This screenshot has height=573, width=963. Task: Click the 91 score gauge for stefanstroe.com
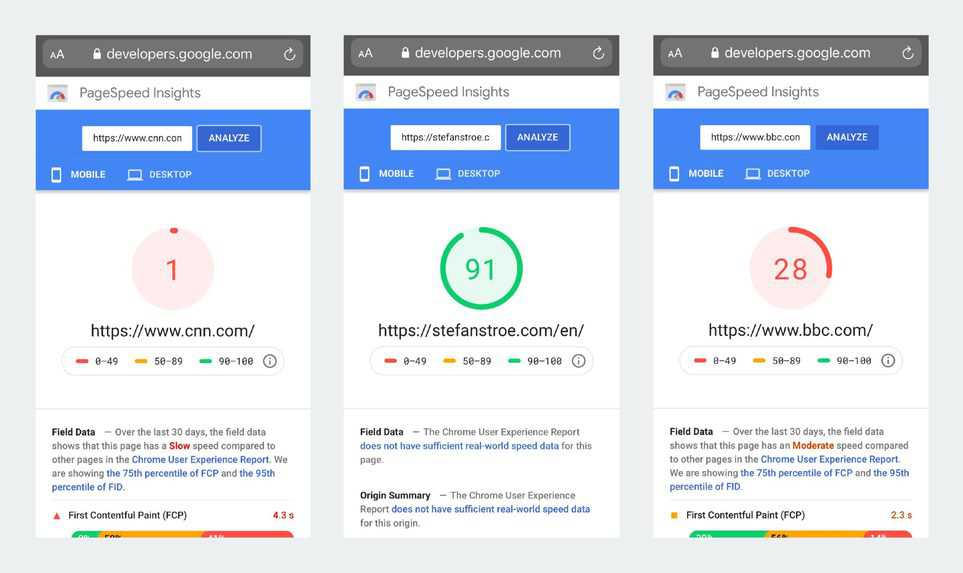[481, 268]
